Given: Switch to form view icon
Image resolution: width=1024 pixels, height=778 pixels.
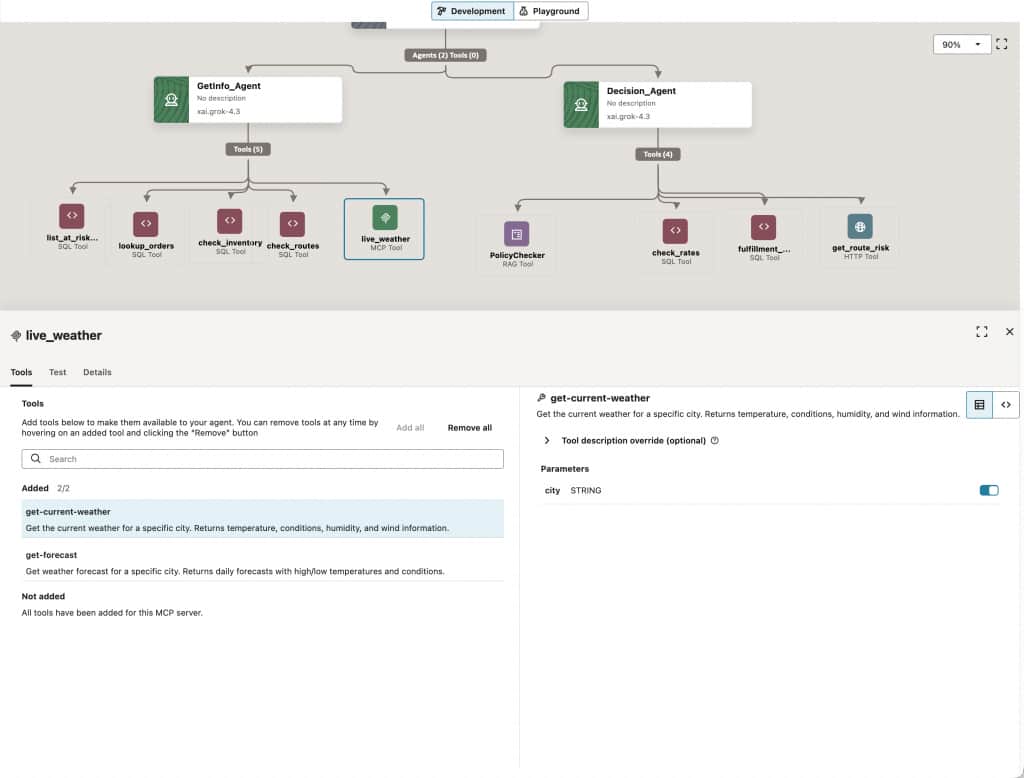Looking at the screenshot, I should [979, 405].
